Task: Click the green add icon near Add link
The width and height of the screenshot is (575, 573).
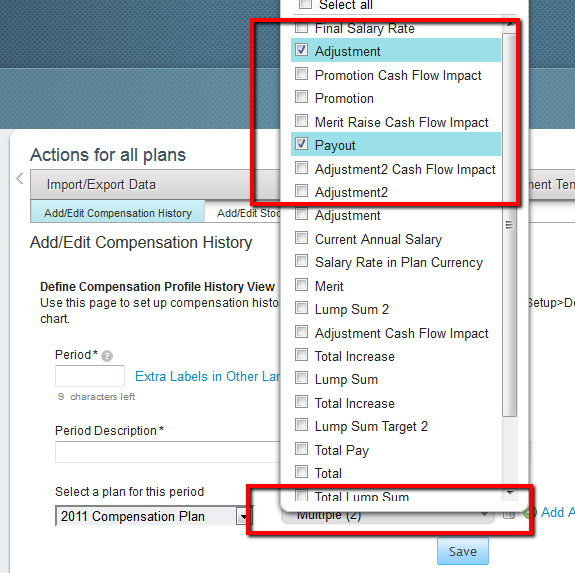Action: (531, 513)
